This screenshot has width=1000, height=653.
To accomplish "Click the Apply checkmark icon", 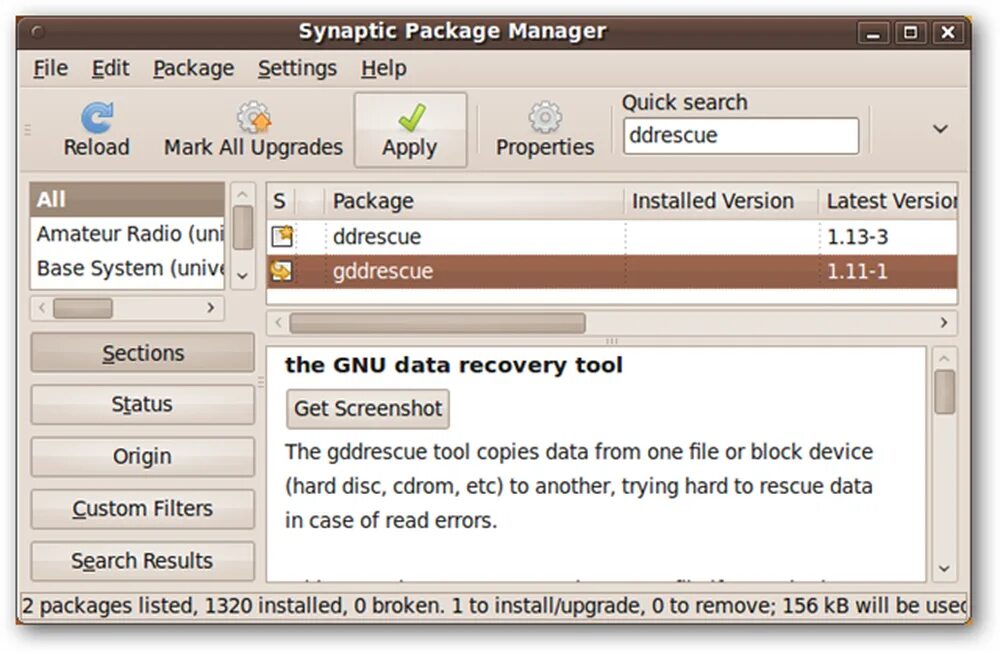I will (410, 117).
